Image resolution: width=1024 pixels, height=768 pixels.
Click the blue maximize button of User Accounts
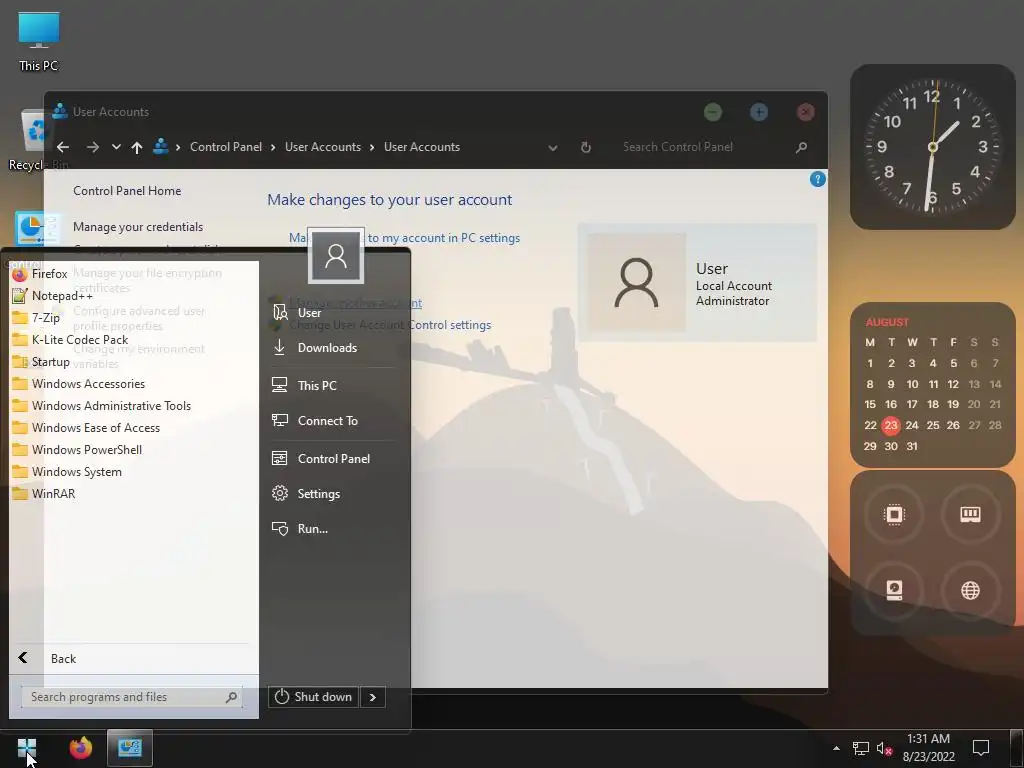coord(759,112)
